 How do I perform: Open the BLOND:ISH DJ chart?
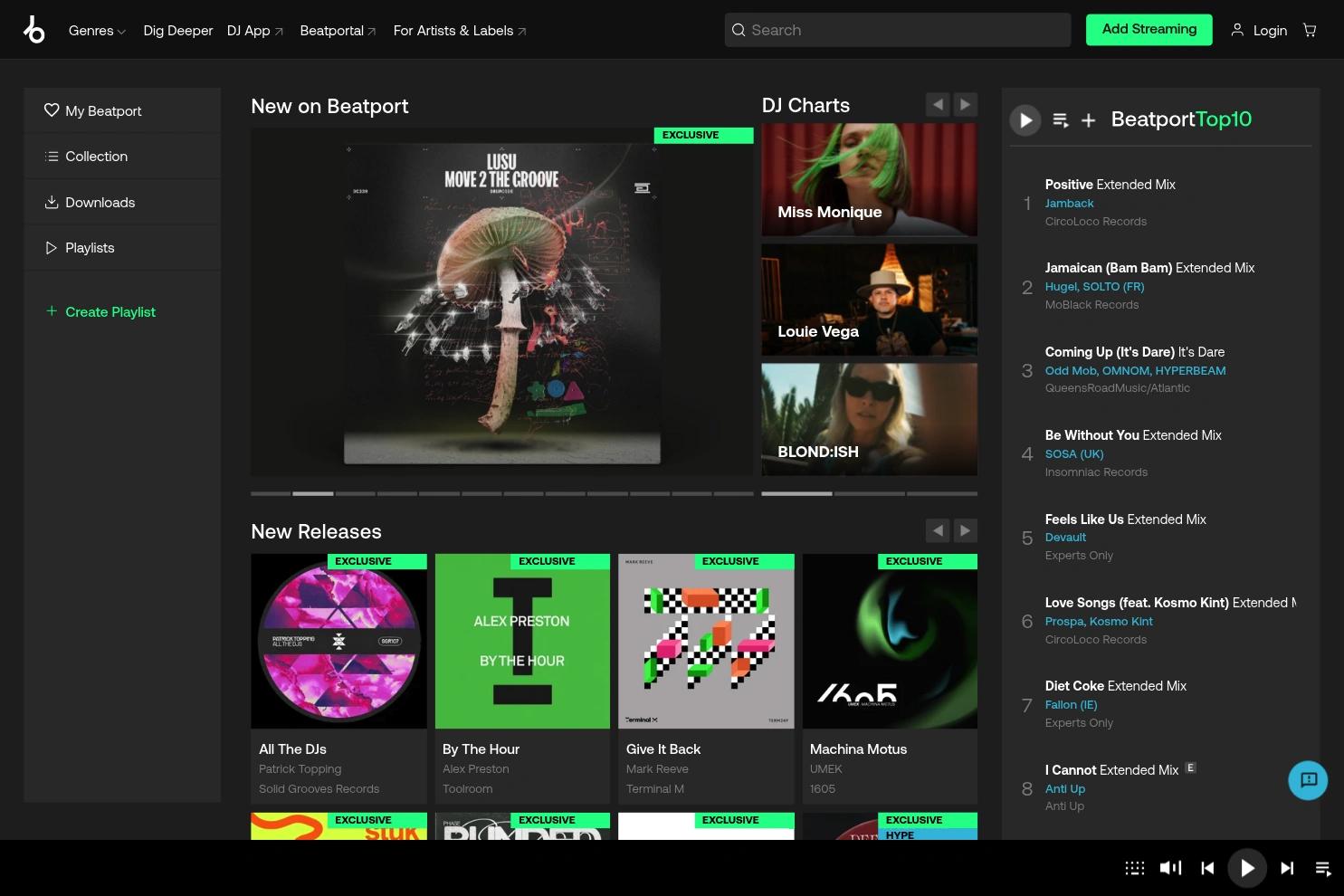coord(870,419)
